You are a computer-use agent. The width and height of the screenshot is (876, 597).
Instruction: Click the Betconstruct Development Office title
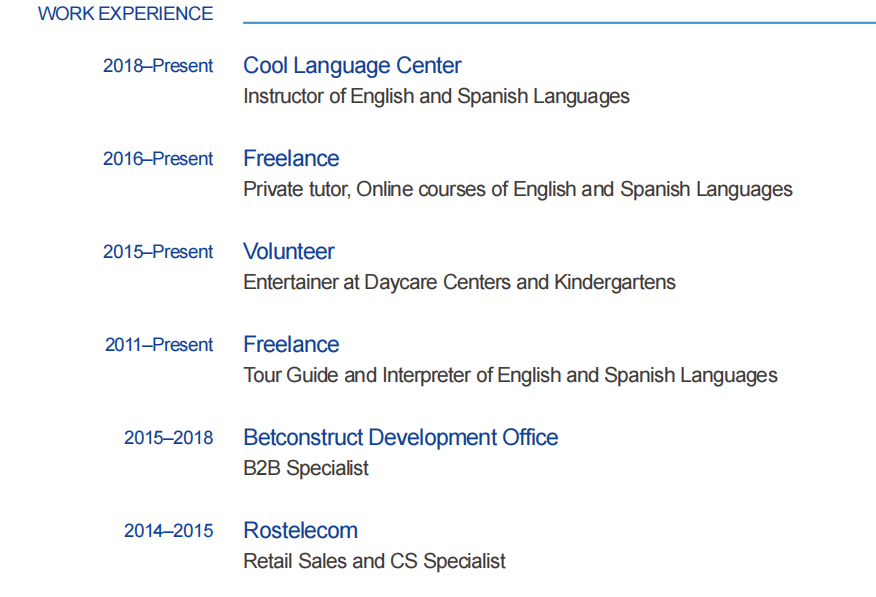[400, 438]
